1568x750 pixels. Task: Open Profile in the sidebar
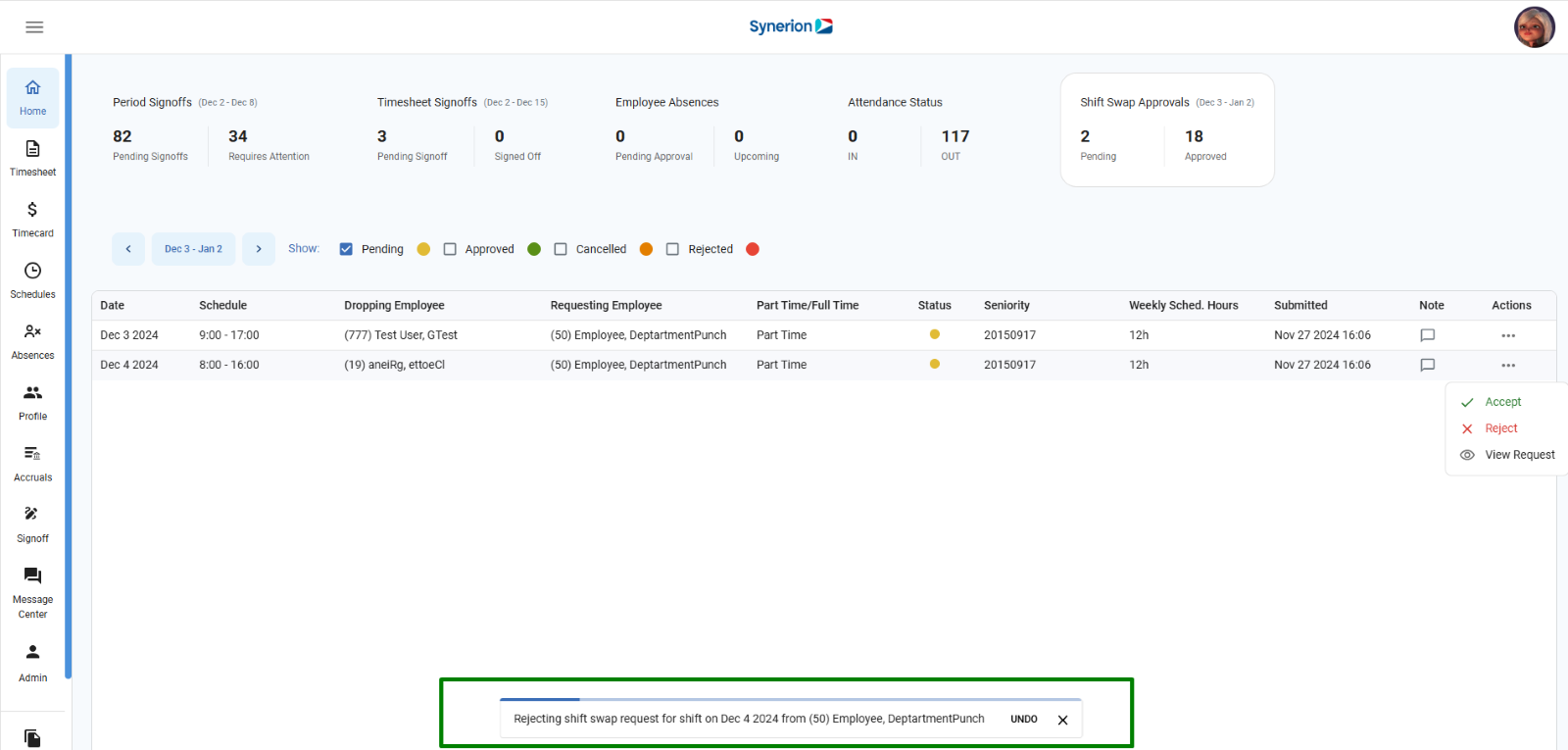(33, 403)
